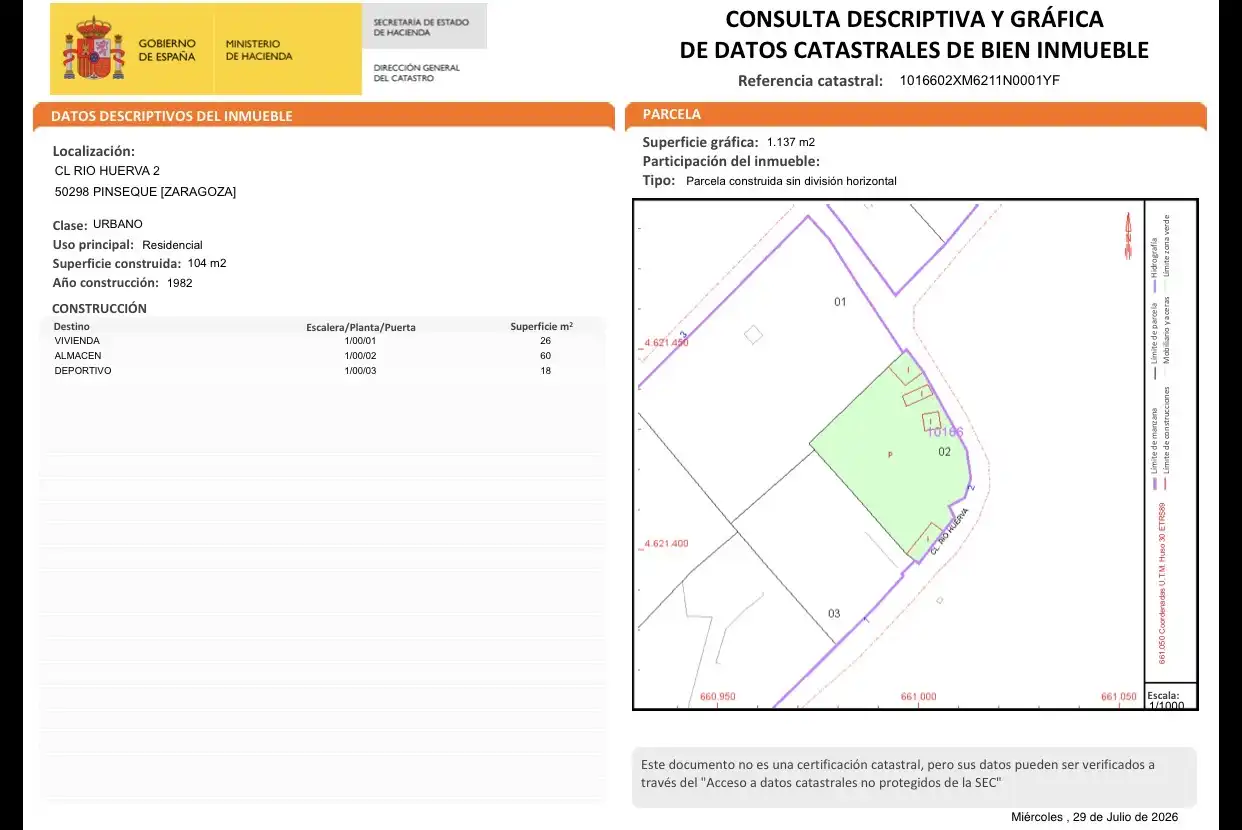This screenshot has width=1242, height=830.
Task: Click the 'PARCELA' section header
Action: pos(672,114)
